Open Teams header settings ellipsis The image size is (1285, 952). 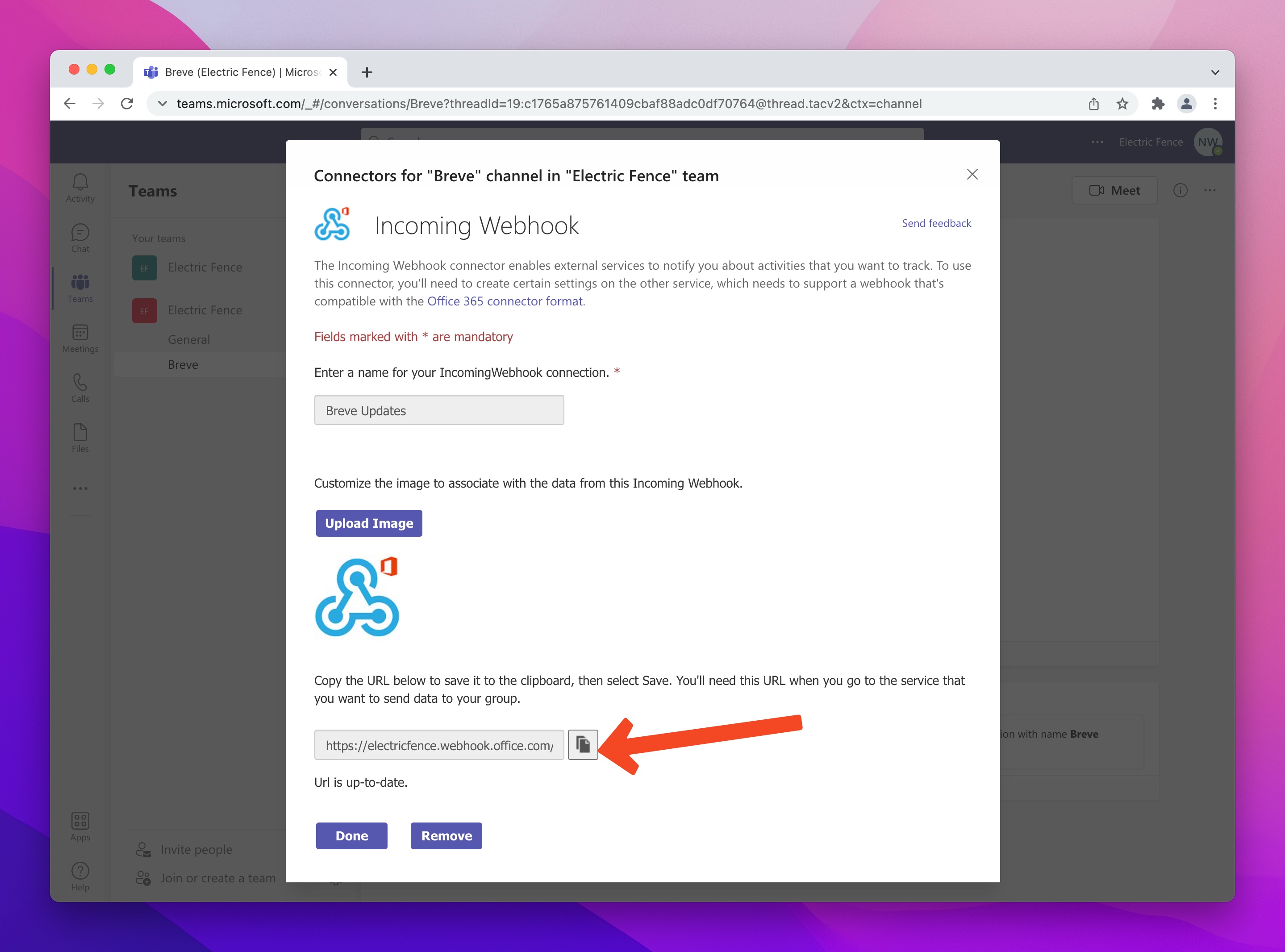(x=1097, y=142)
